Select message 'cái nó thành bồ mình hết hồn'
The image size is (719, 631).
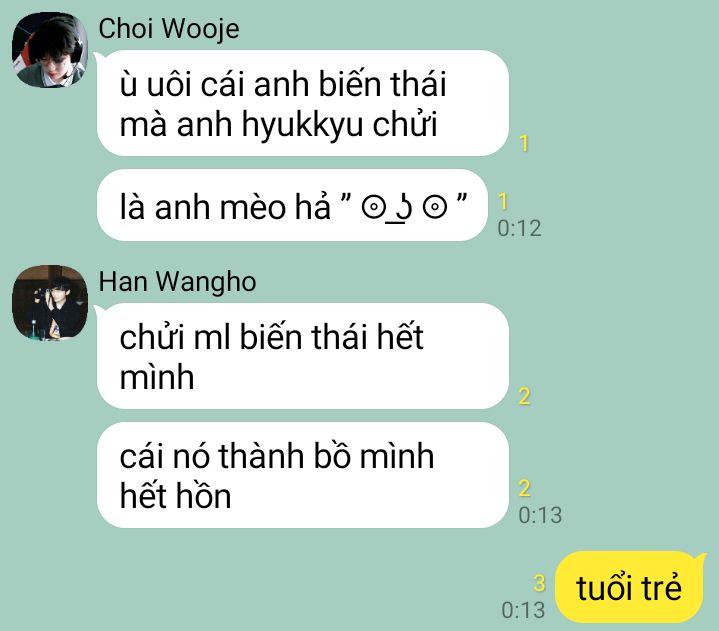303,475
